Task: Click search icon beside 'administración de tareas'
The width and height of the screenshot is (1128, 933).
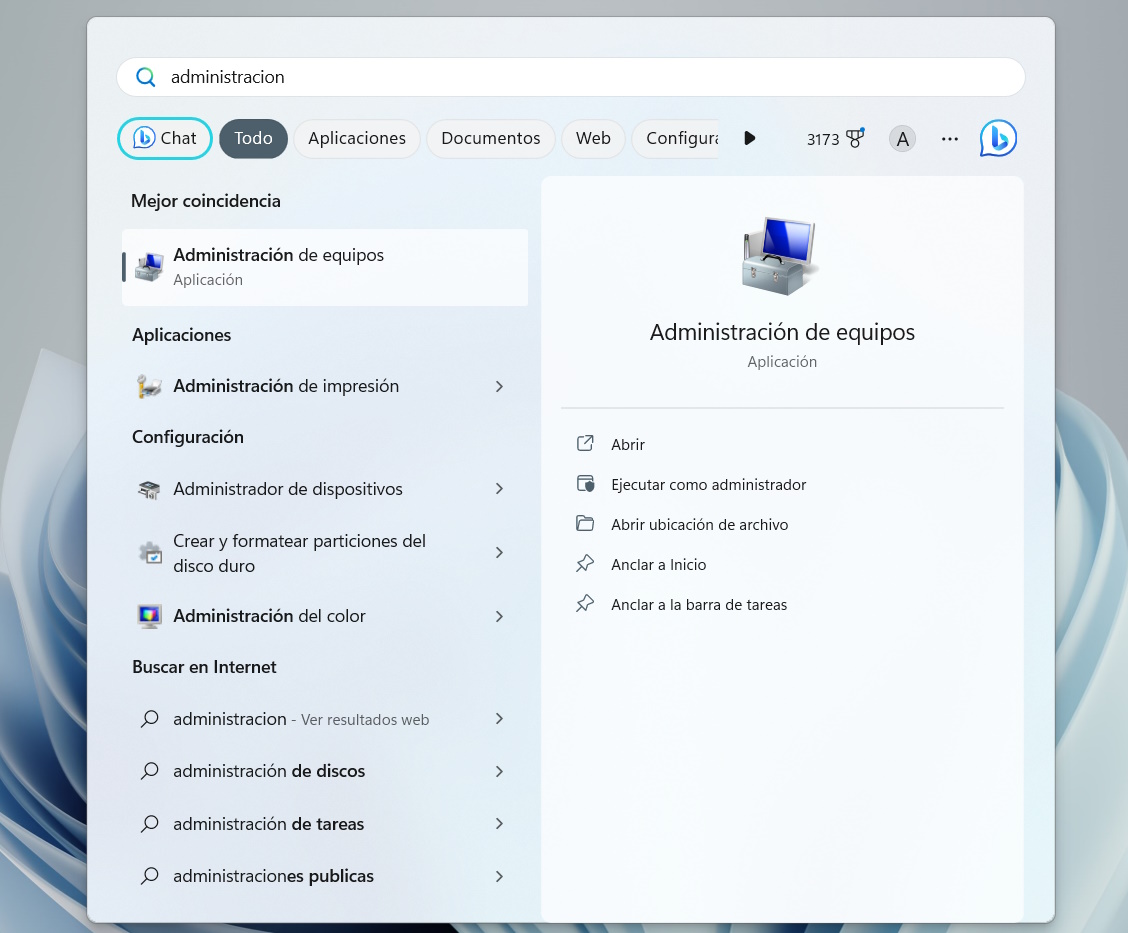Action: point(150,824)
